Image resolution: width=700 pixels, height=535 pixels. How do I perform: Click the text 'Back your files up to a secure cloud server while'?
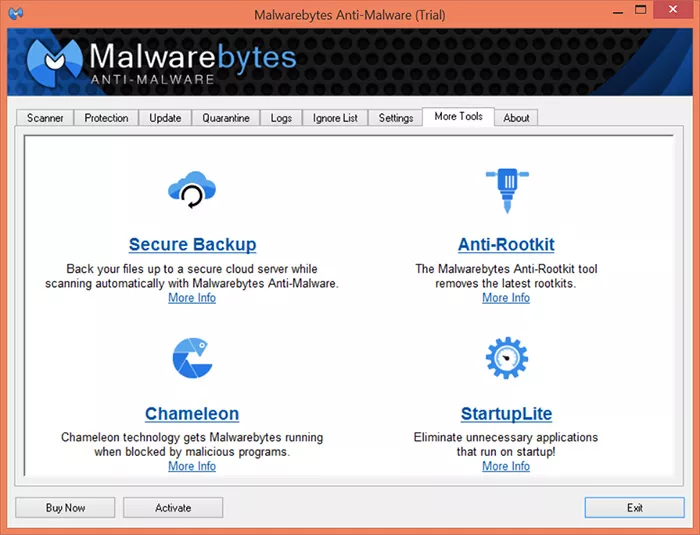tap(192, 269)
